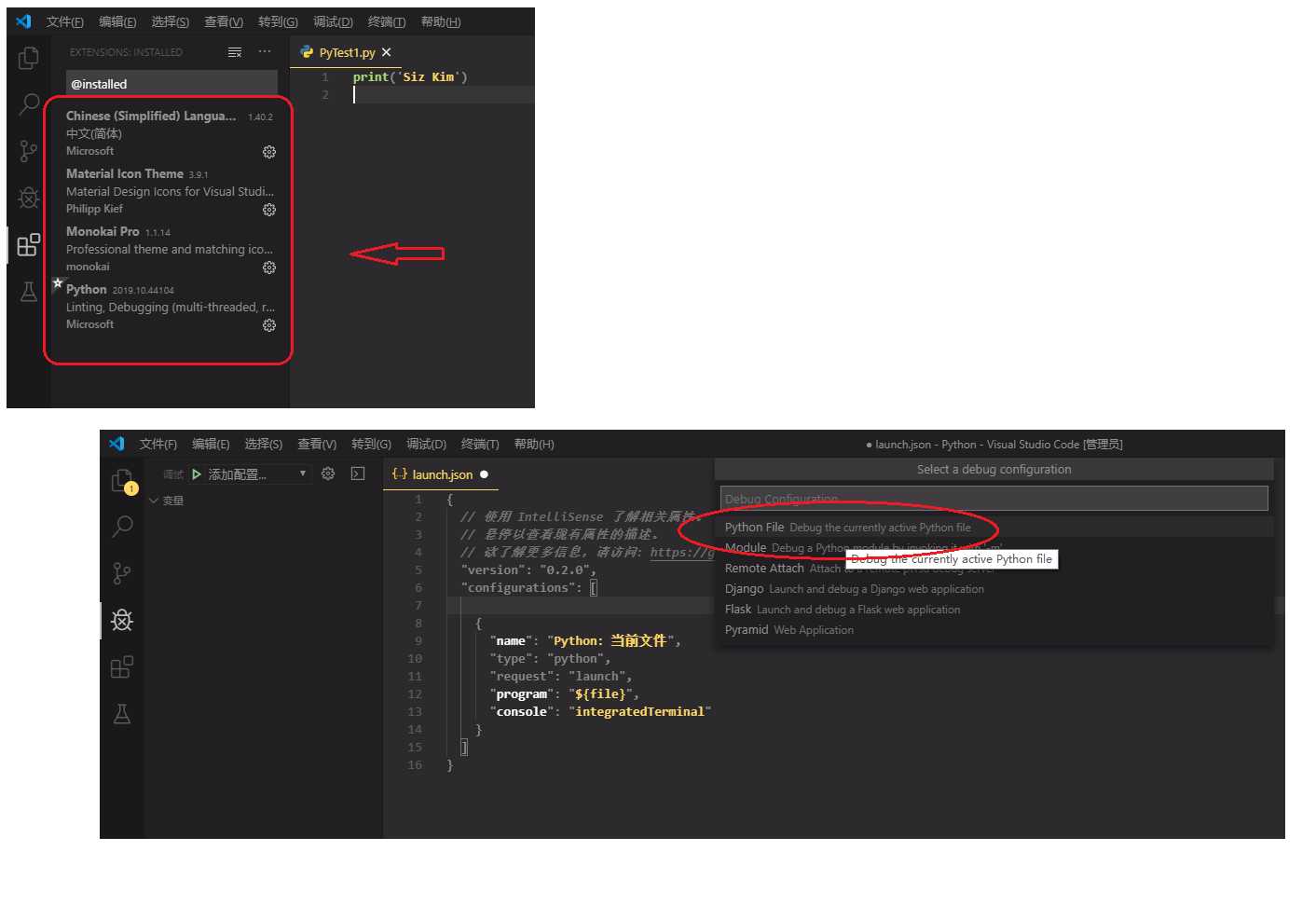
Task: Select the launch.json editor tab
Action: click(x=441, y=474)
